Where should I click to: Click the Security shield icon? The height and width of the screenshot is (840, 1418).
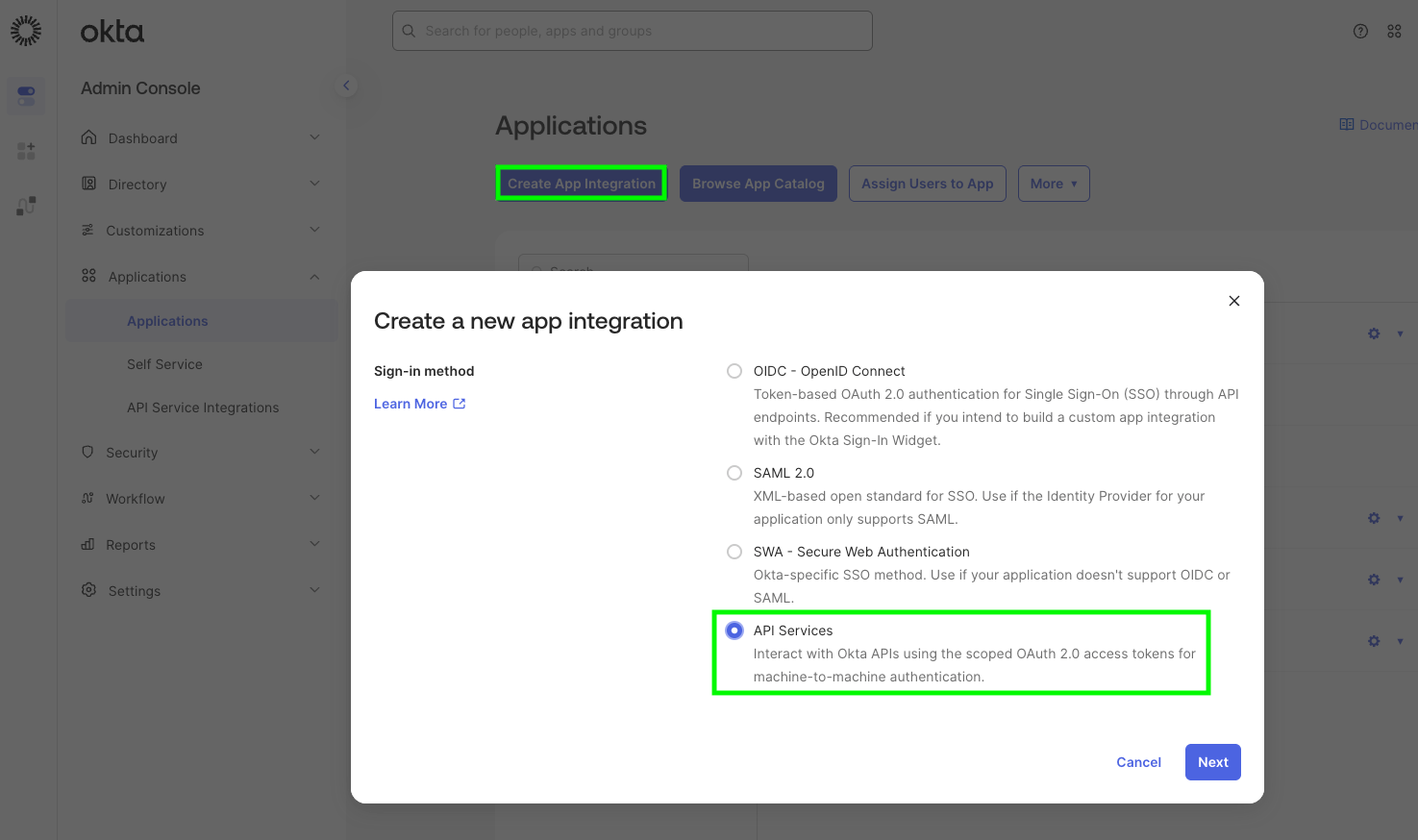pyautogui.click(x=87, y=452)
